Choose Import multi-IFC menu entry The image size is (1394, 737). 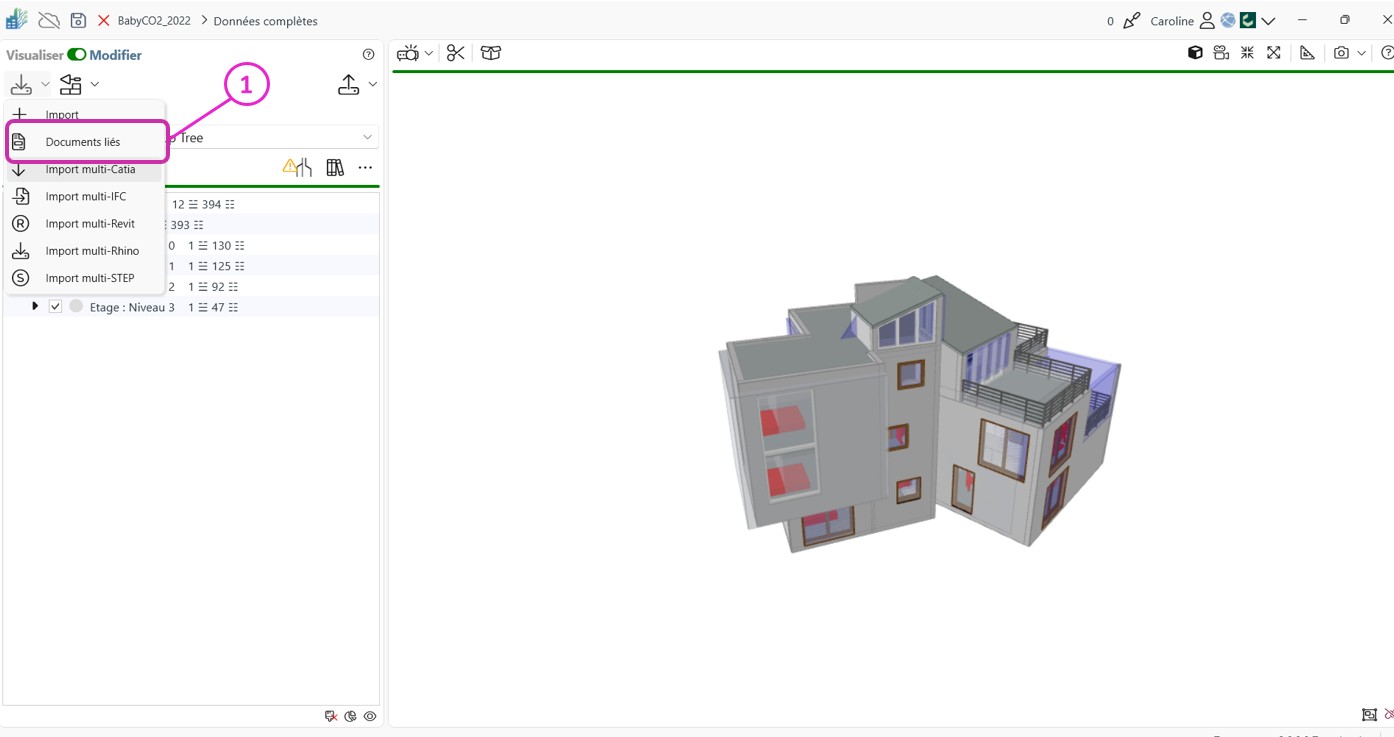click(x=86, y=197)
